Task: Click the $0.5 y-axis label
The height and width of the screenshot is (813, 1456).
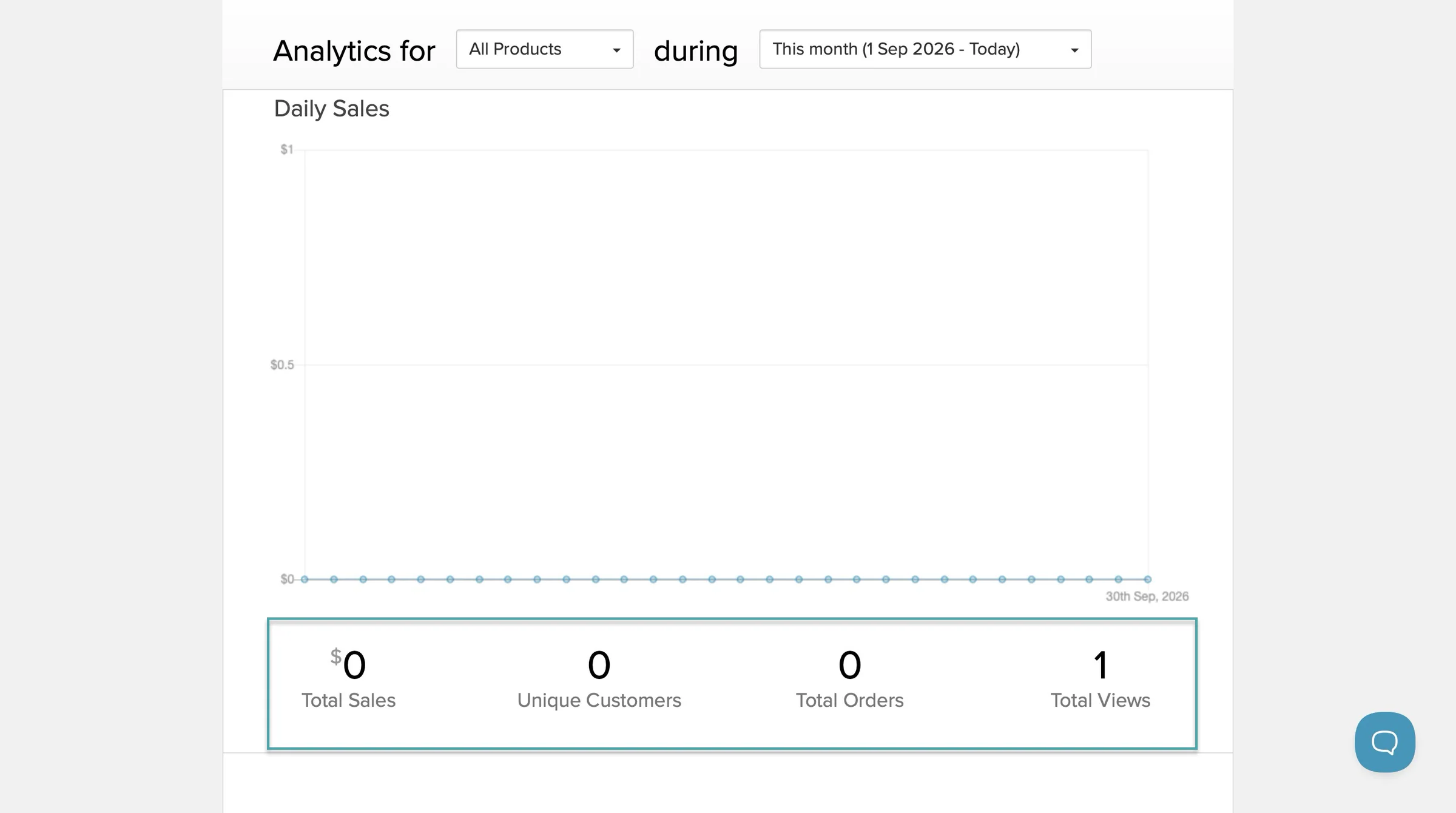Action: pyautogui.click(x=282, y=365)
